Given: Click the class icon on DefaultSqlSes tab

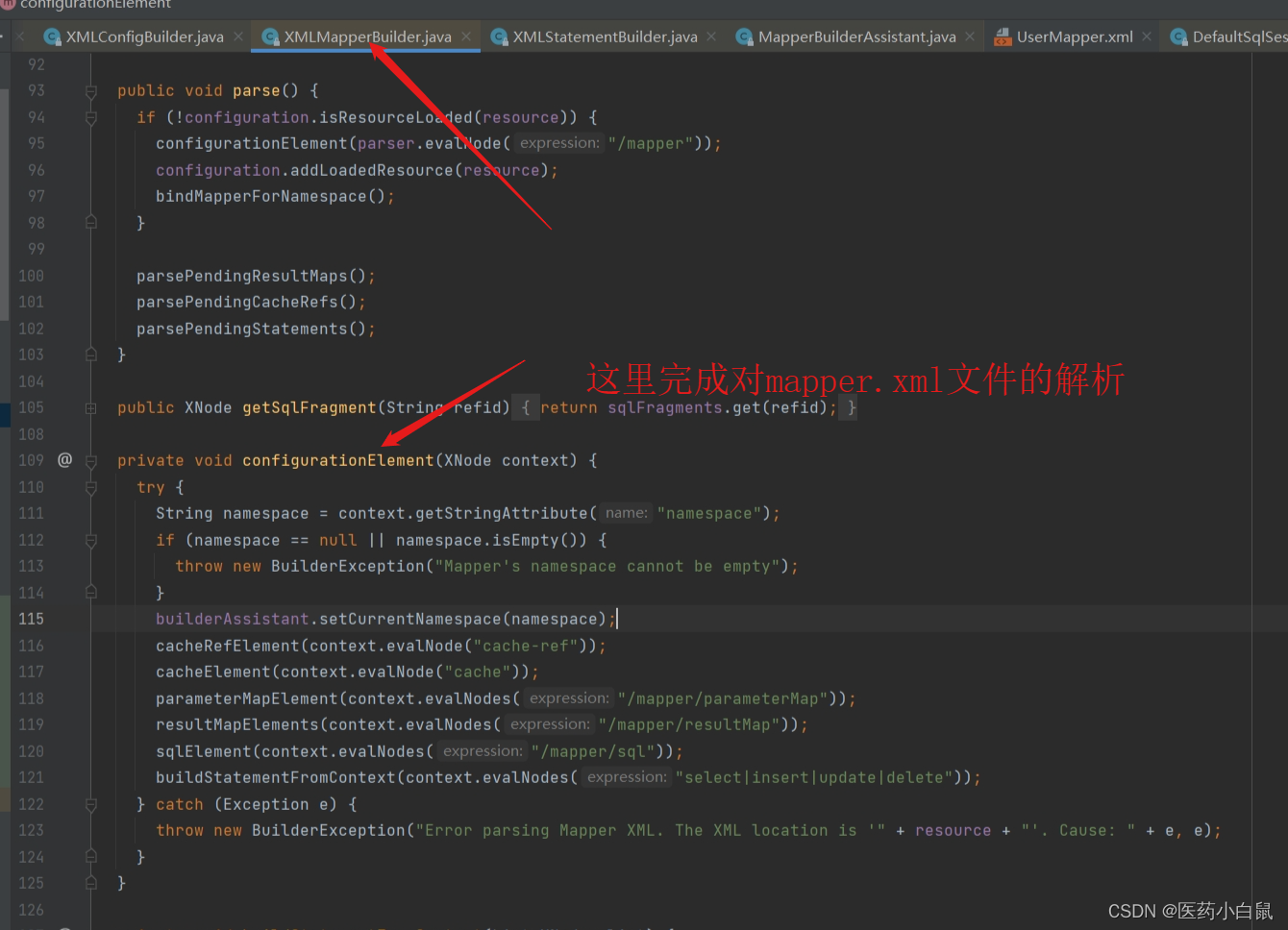Looking at the screenshot, I should pyautogui.click(x=1178, y=37).
